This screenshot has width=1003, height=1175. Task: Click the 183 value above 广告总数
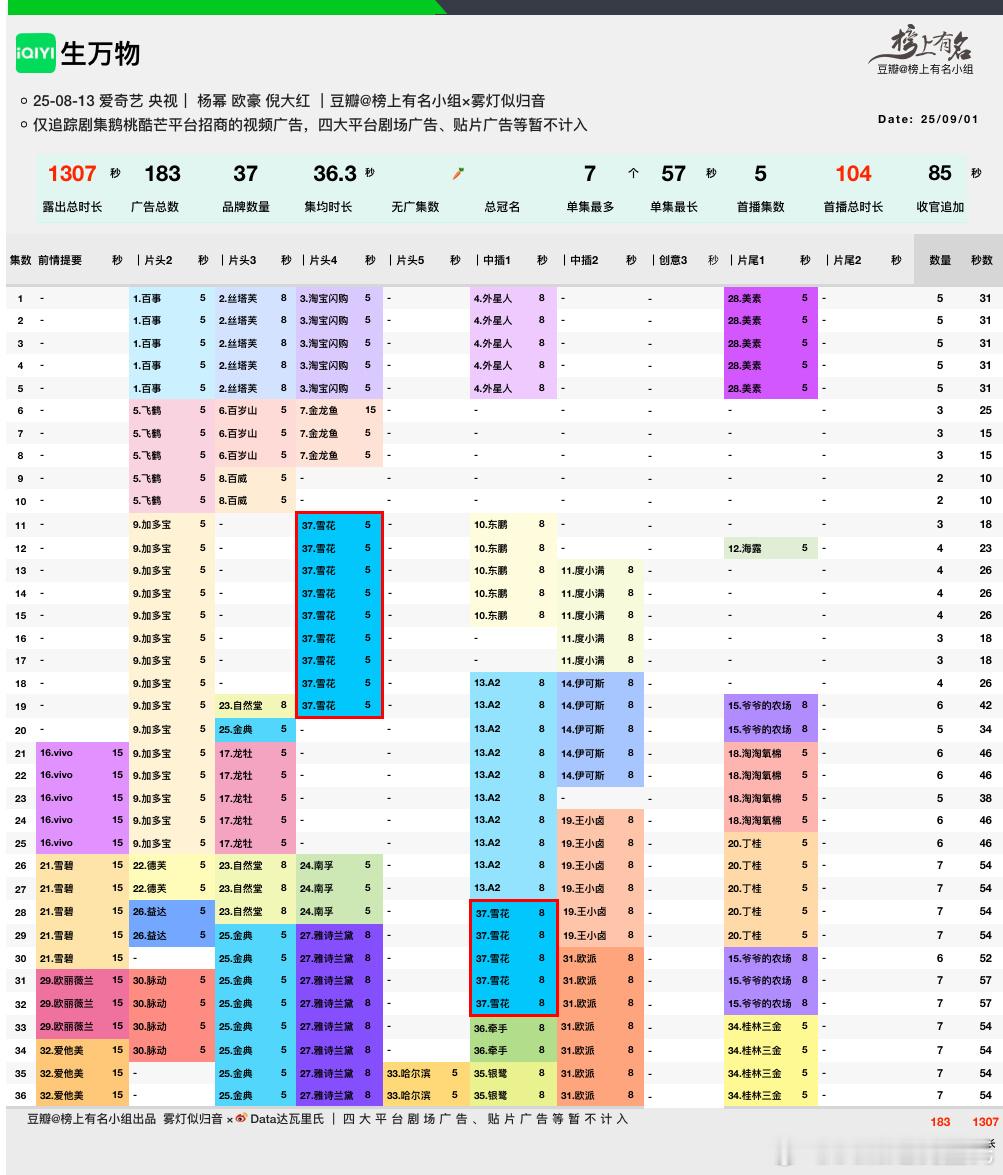[162, 174]
